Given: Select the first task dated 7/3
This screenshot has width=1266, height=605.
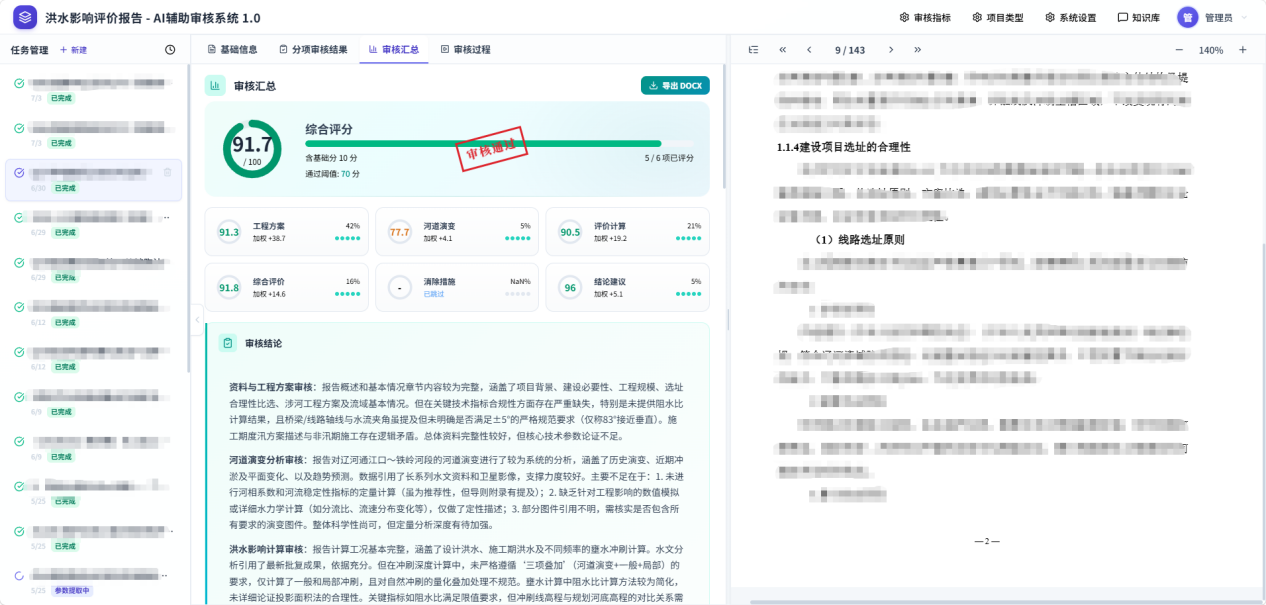Looking at the screenshot, I should (94, 90).
